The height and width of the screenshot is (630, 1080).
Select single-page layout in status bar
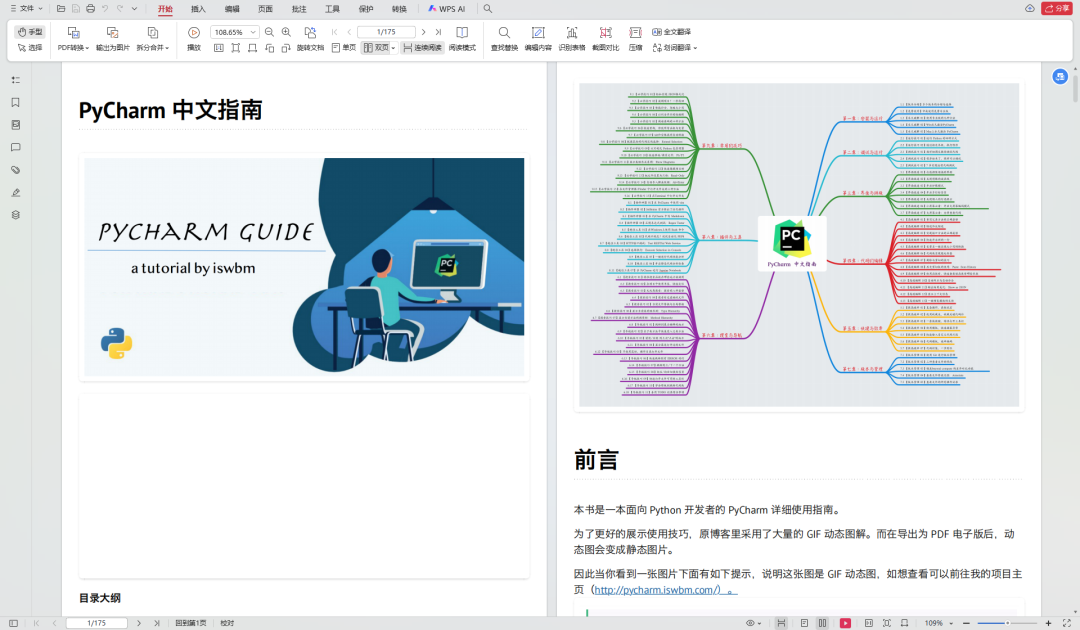point(804,623)
